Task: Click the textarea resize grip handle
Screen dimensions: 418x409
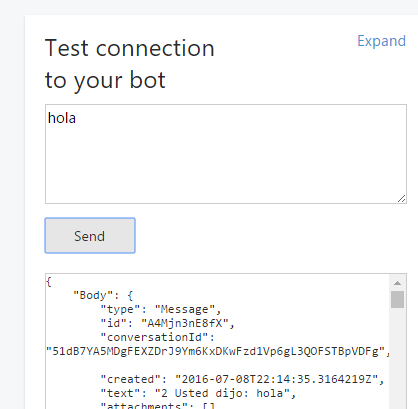Action: tap(402, 199)
